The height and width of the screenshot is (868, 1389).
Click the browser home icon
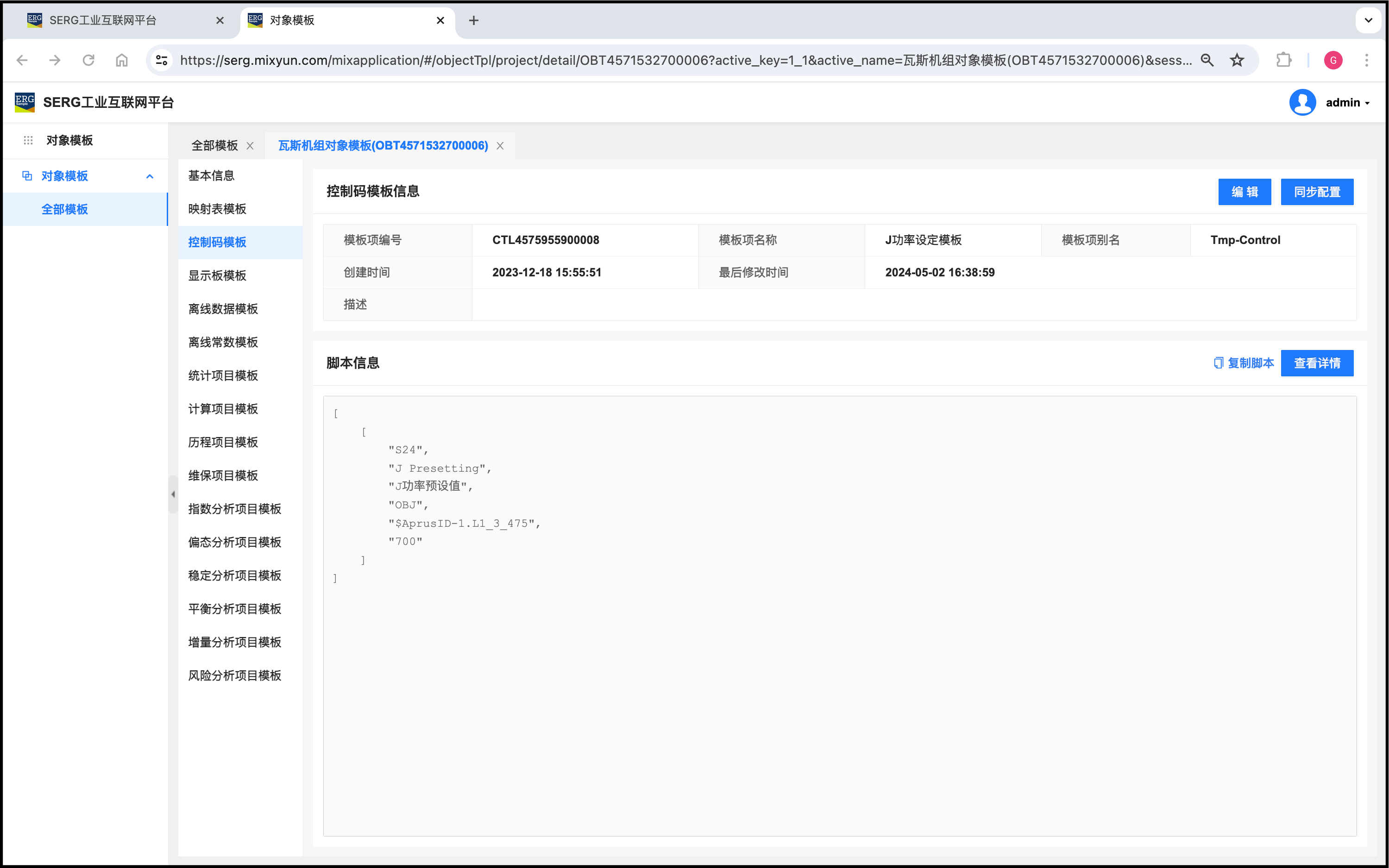click(x=122, y=60)
